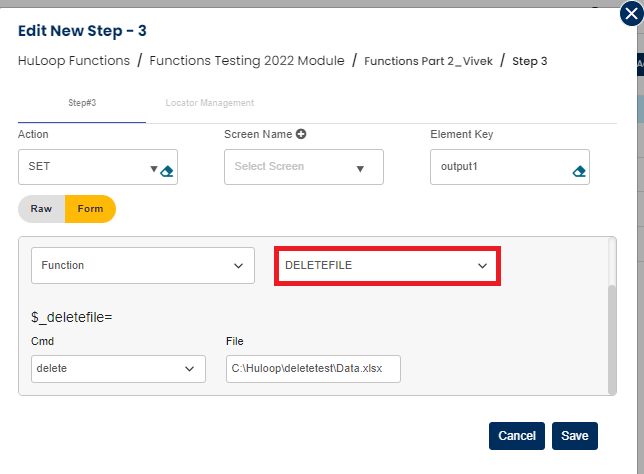
Task: Click the Save button
Action: coord(574,436)
